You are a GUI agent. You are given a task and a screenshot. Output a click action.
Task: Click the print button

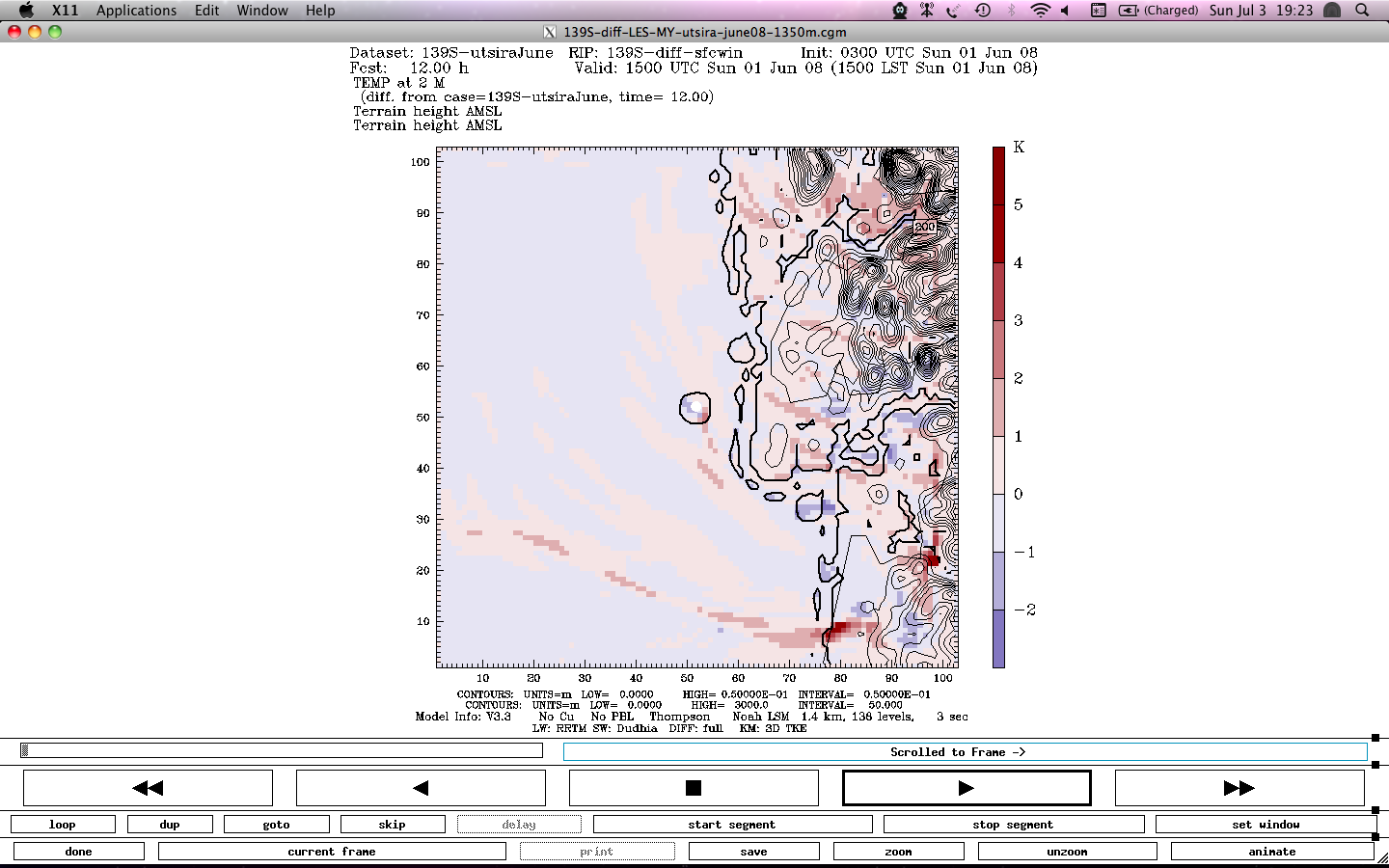click(x=597, y=852)
